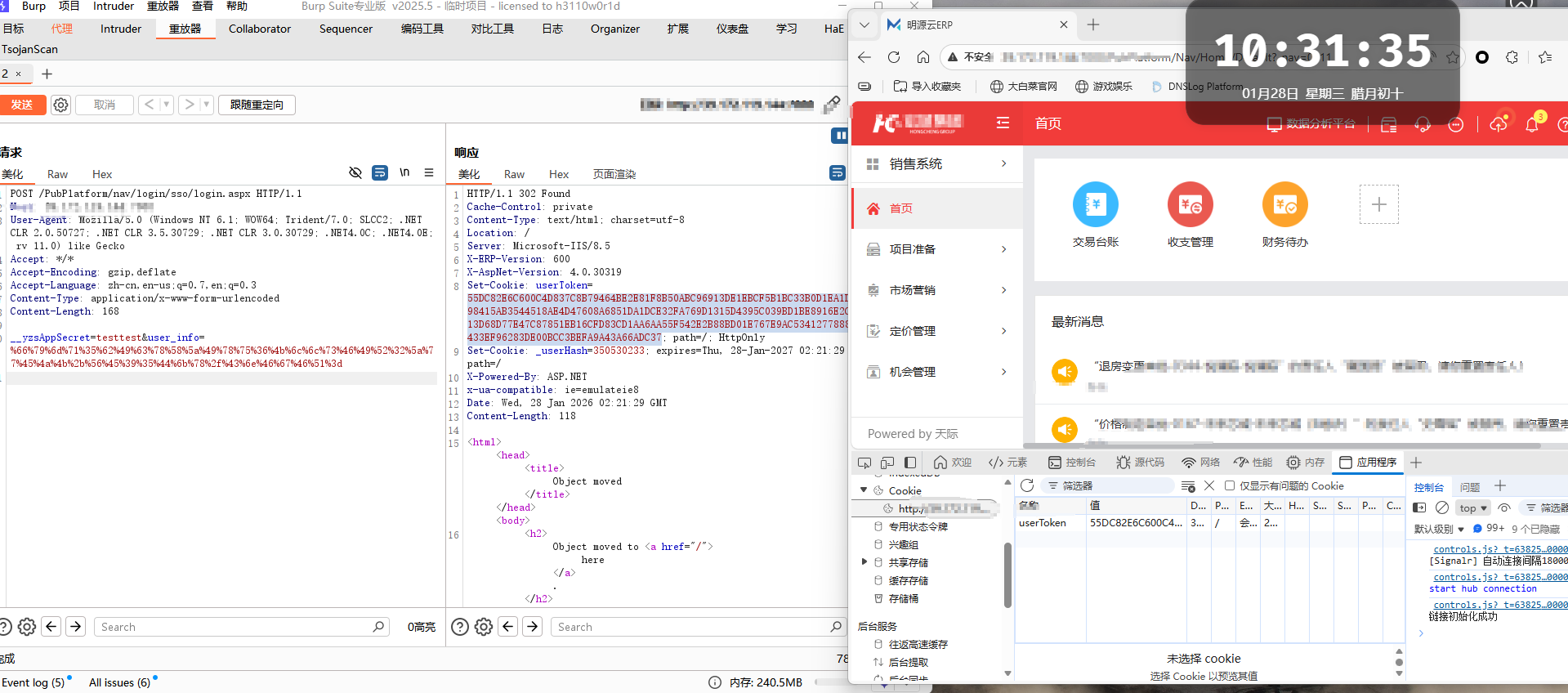Image resolution: width=1568 pixels, height=693 pixels.
Task: Select userToken cookie row
Action: (x=1209, y=523)
